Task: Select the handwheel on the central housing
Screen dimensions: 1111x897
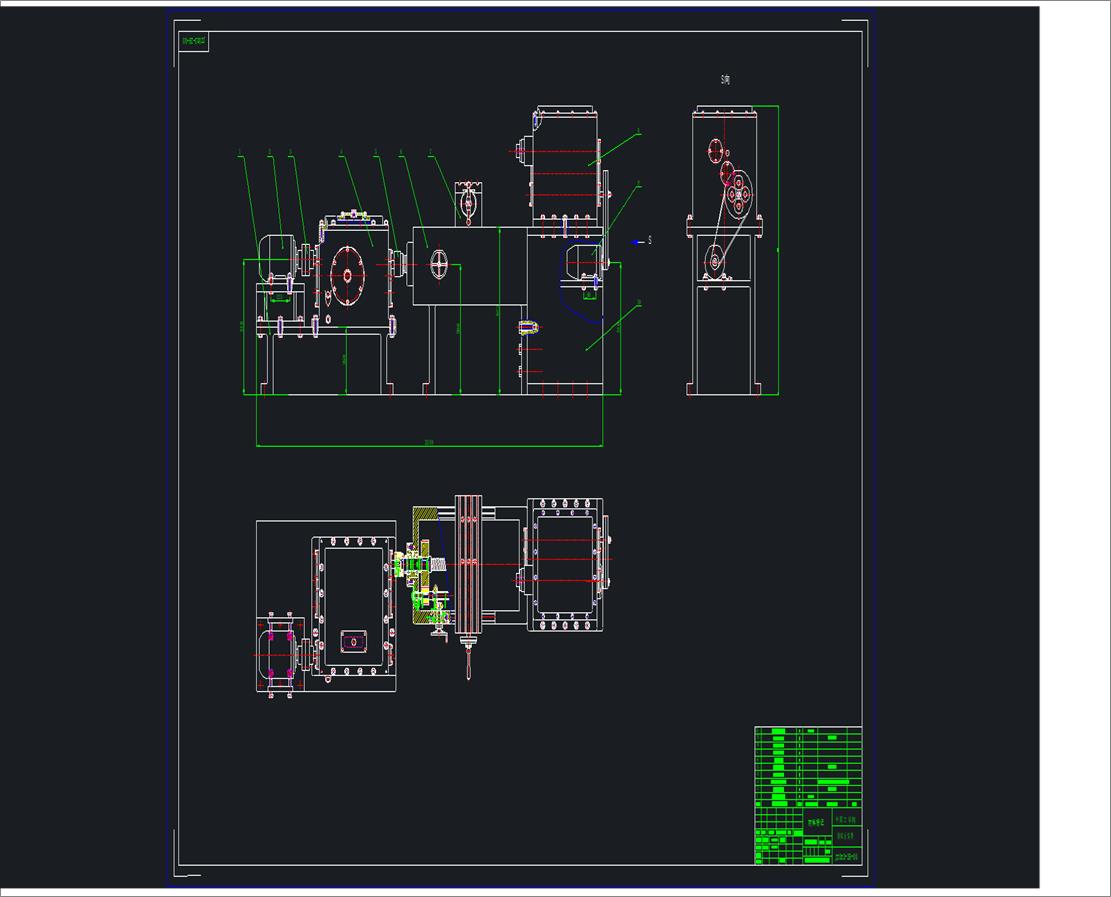Action: (440, 264)
